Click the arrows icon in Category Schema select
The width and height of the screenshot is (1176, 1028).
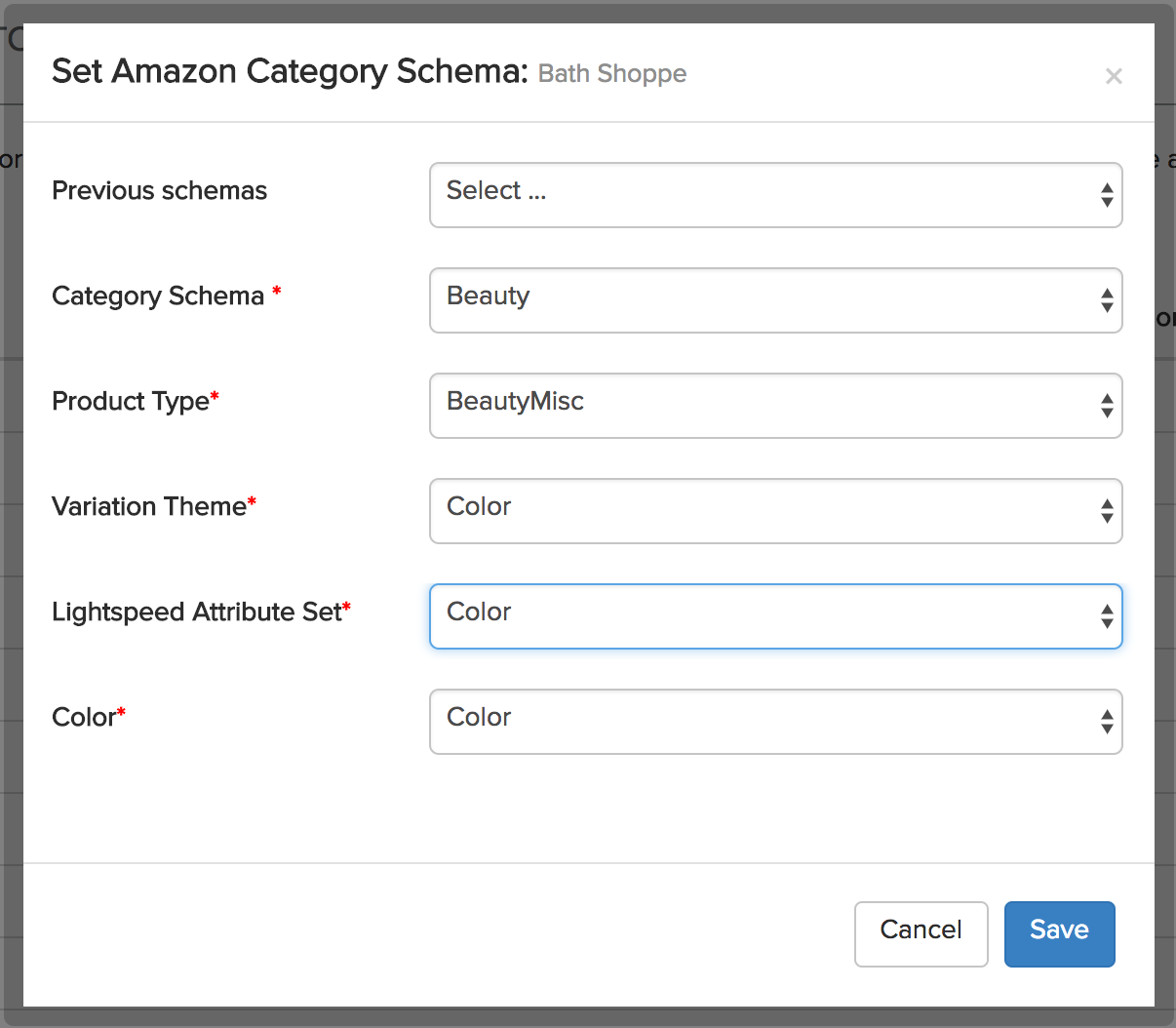point(1107,300)
